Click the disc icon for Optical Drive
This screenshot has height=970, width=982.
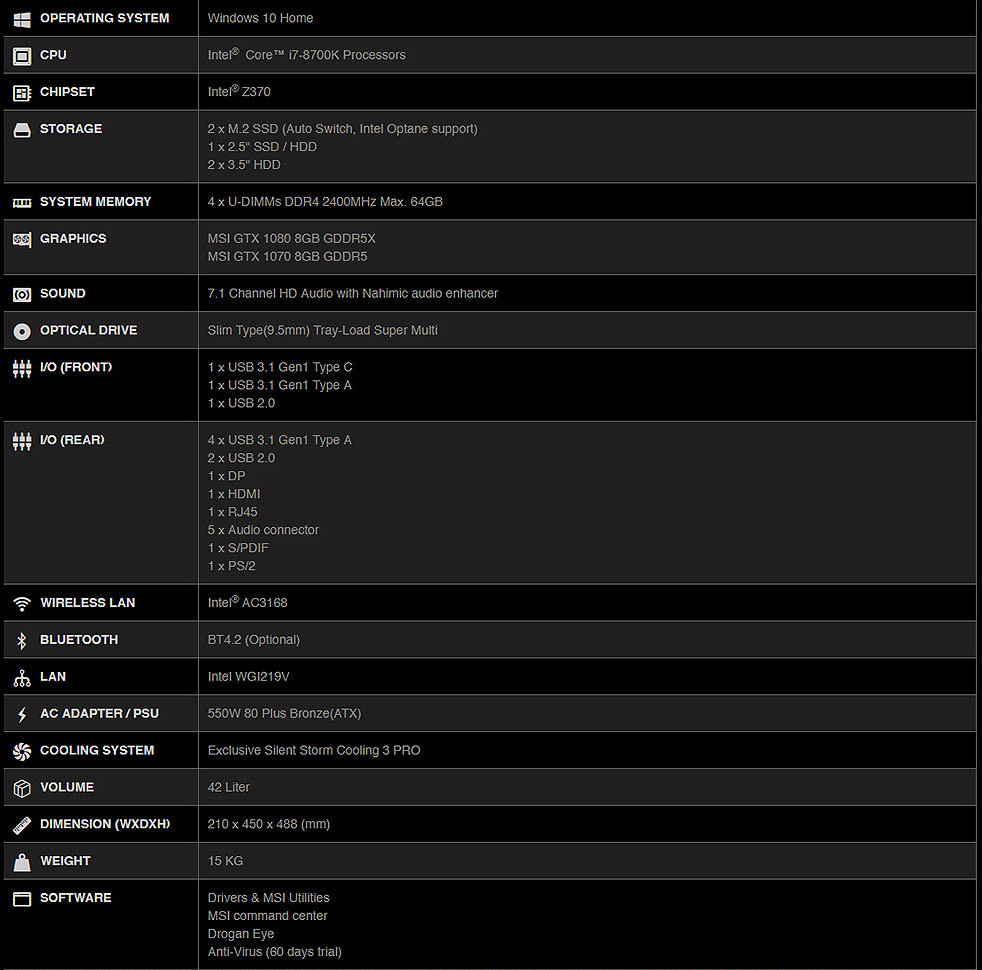[x=22, y=331]
